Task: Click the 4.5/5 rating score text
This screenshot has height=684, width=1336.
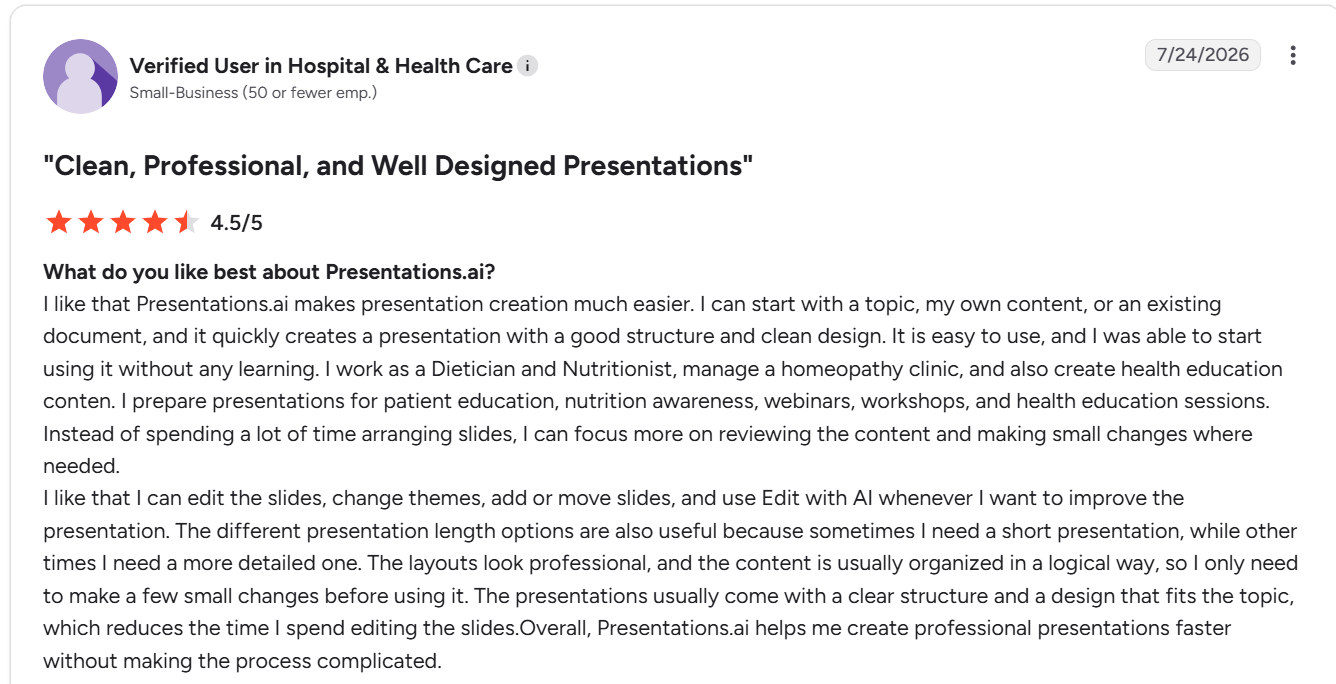Action: click(x=236, y=222)
